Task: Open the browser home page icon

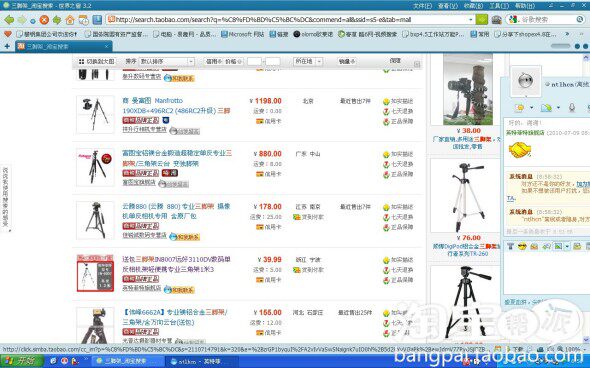Action: coord(70,20)
